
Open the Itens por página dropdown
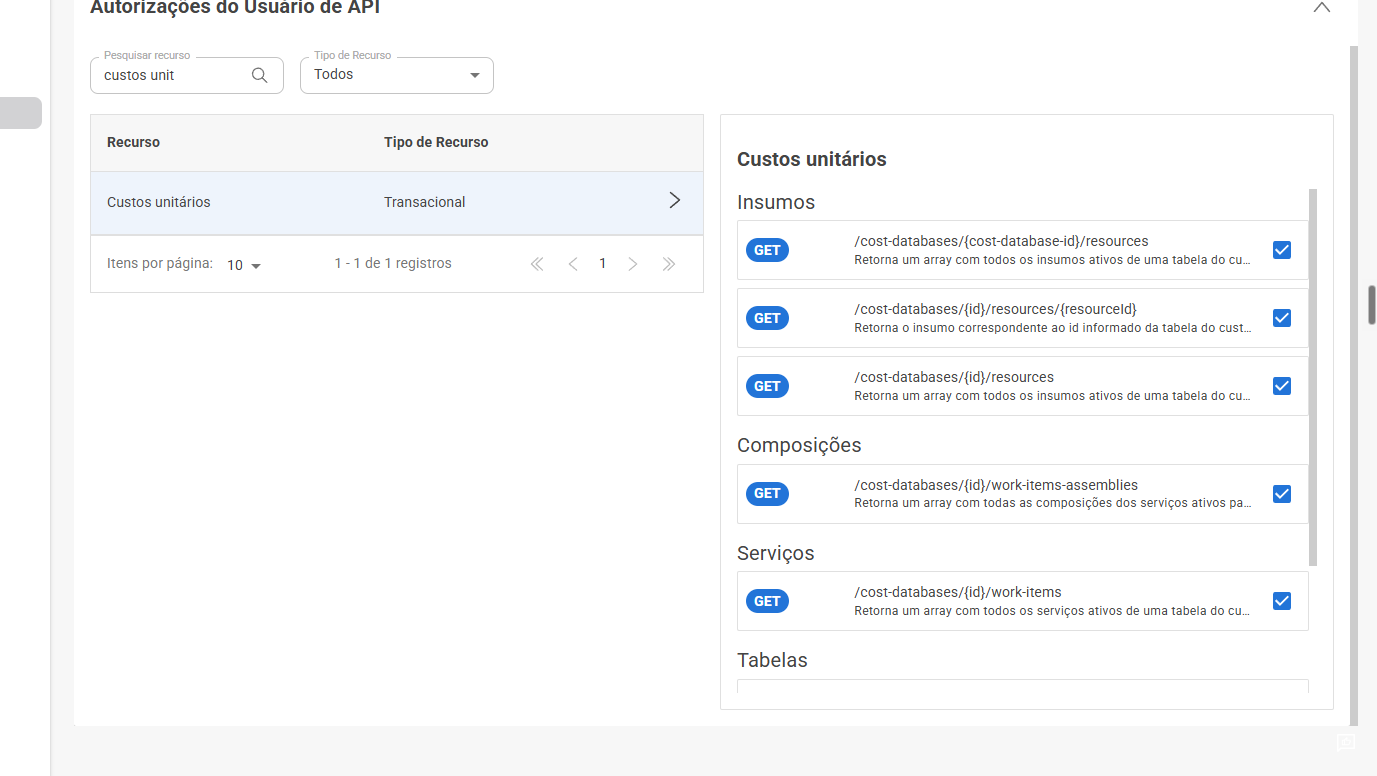tap(244, 265)
